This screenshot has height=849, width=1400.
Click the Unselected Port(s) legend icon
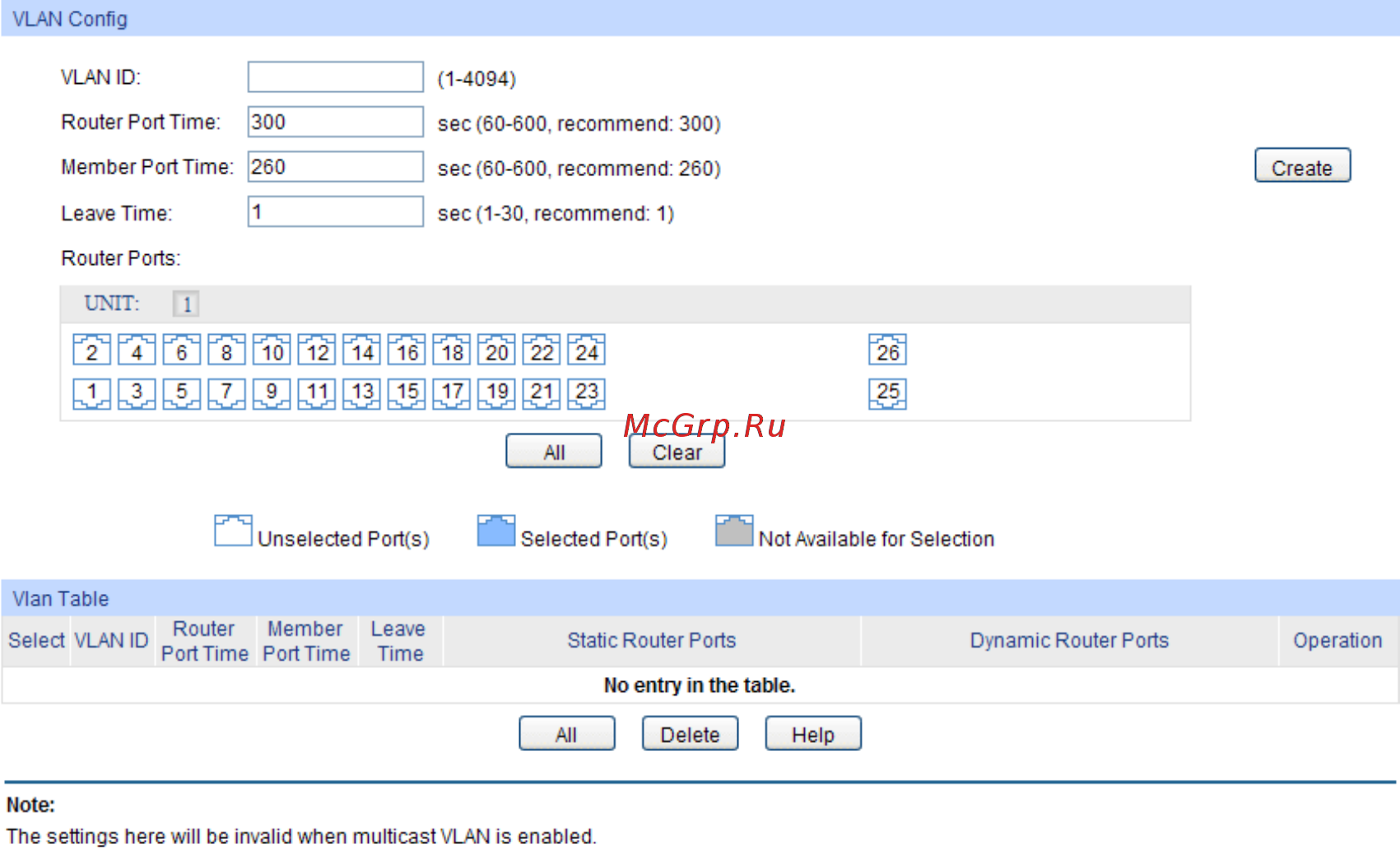[233, 531]
